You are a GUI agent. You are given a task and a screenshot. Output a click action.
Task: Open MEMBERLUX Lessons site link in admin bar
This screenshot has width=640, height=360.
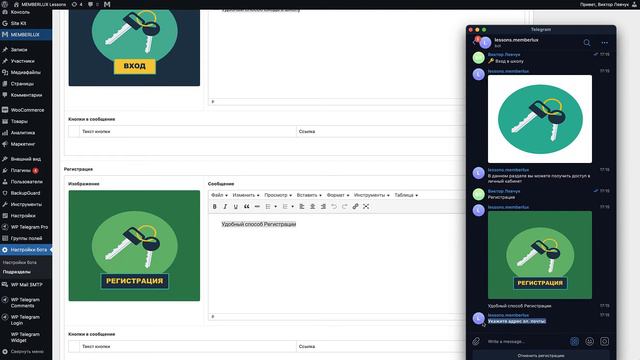pos(40,4)
